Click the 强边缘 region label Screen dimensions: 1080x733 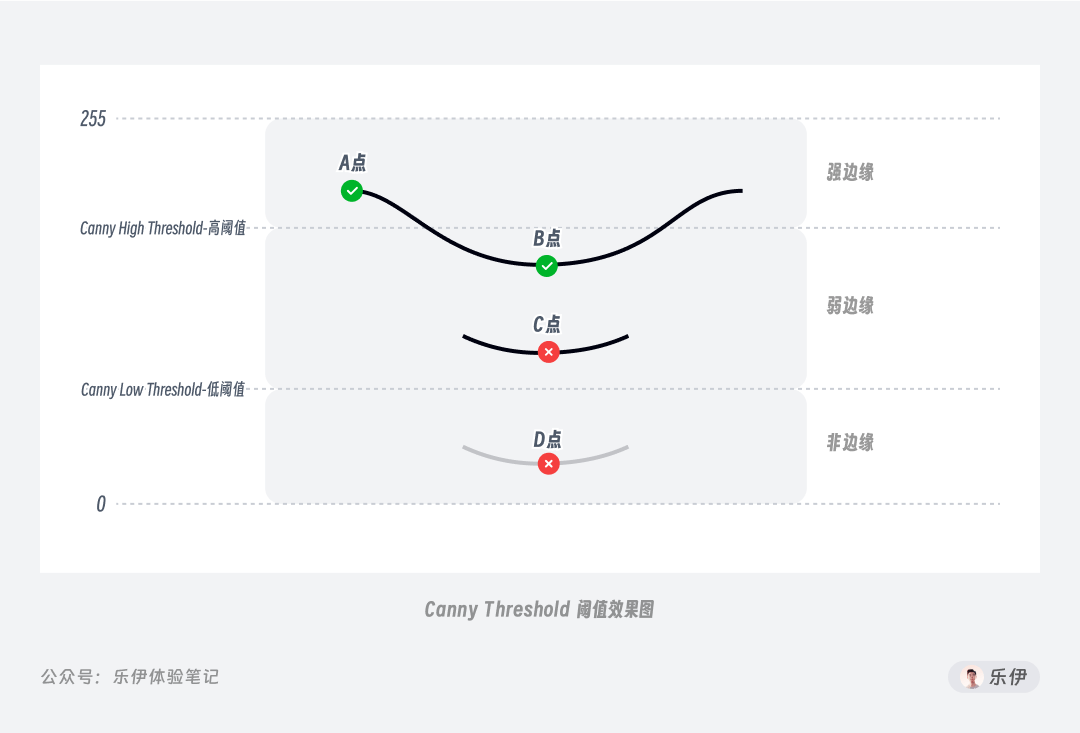(x=850, y=172)
